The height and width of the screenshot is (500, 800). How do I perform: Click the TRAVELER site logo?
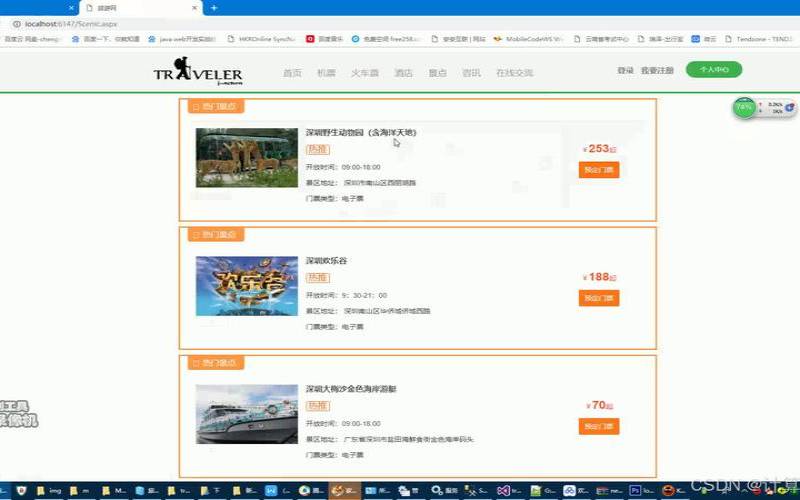tap(198, 71)
